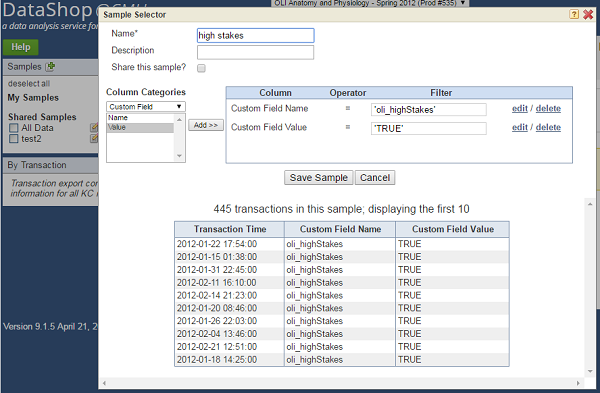
Task: Open the OLI Anatomy dataset dropdown
Action: click(x=370, y=3)
